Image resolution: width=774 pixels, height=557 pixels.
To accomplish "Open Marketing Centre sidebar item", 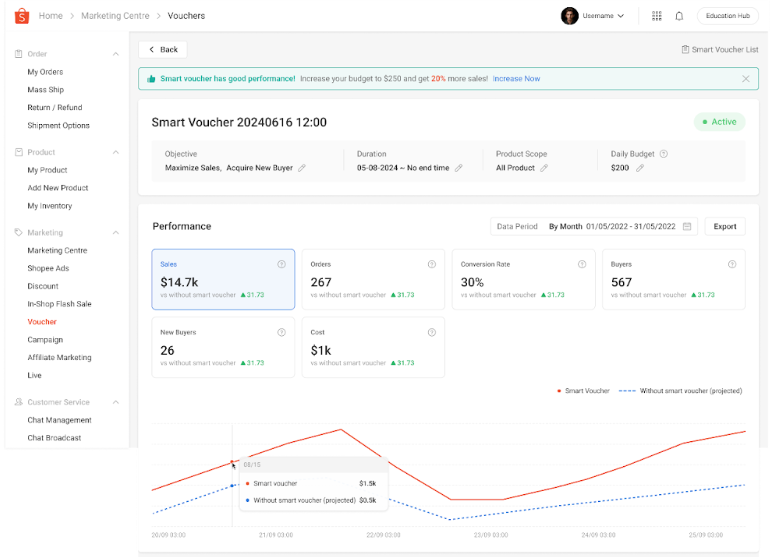I will 57,250.
